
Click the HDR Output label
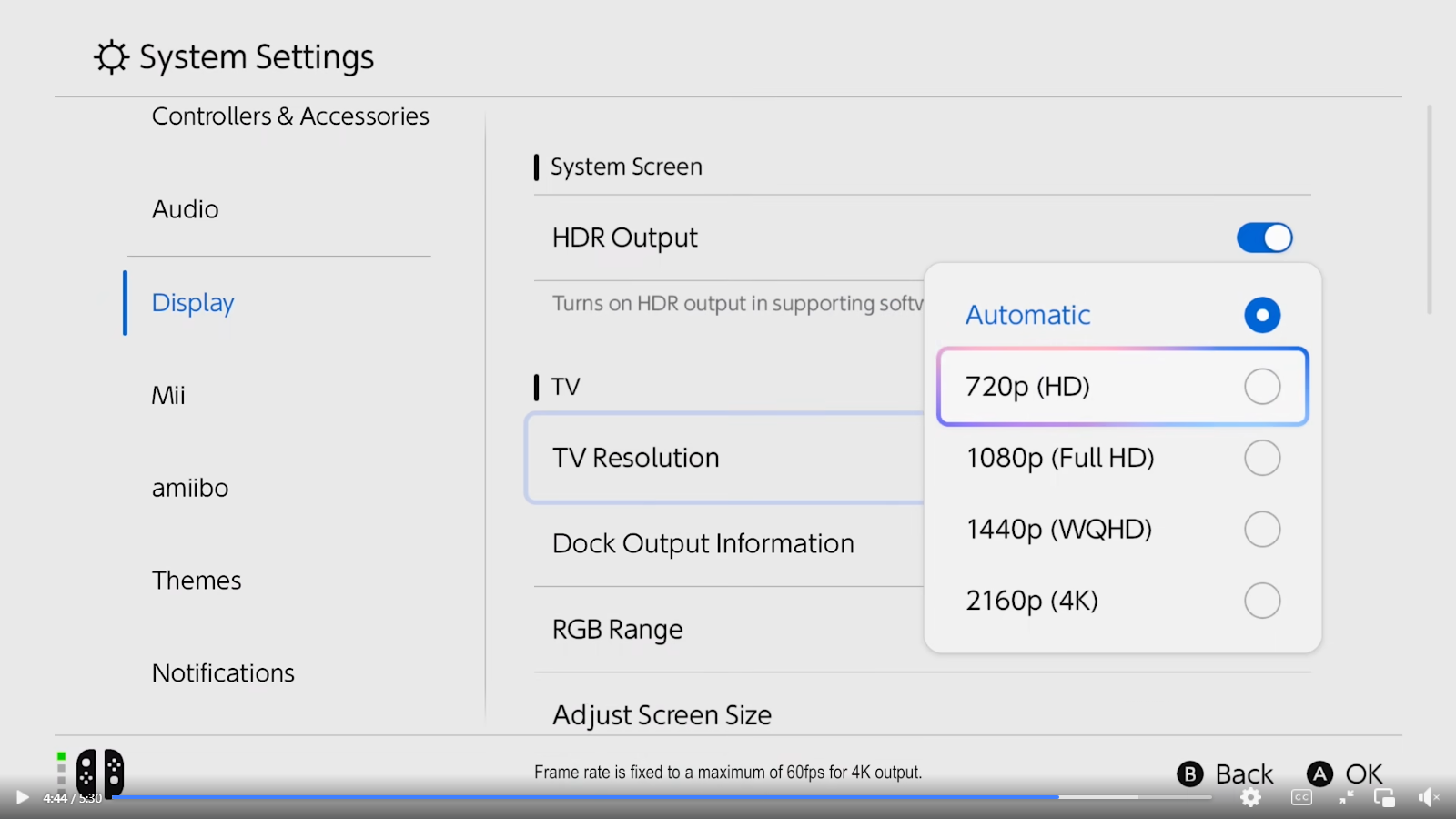[x=624, y=238]
